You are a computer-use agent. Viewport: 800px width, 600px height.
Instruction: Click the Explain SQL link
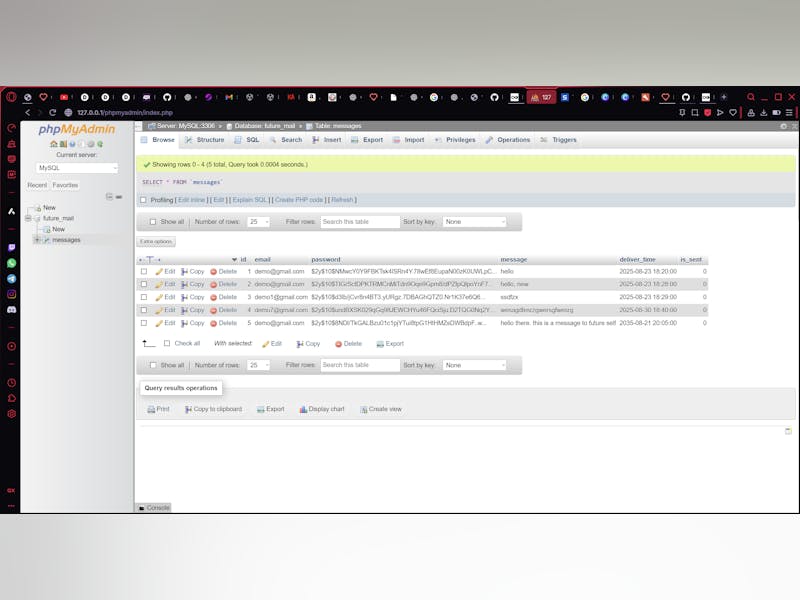250,200
